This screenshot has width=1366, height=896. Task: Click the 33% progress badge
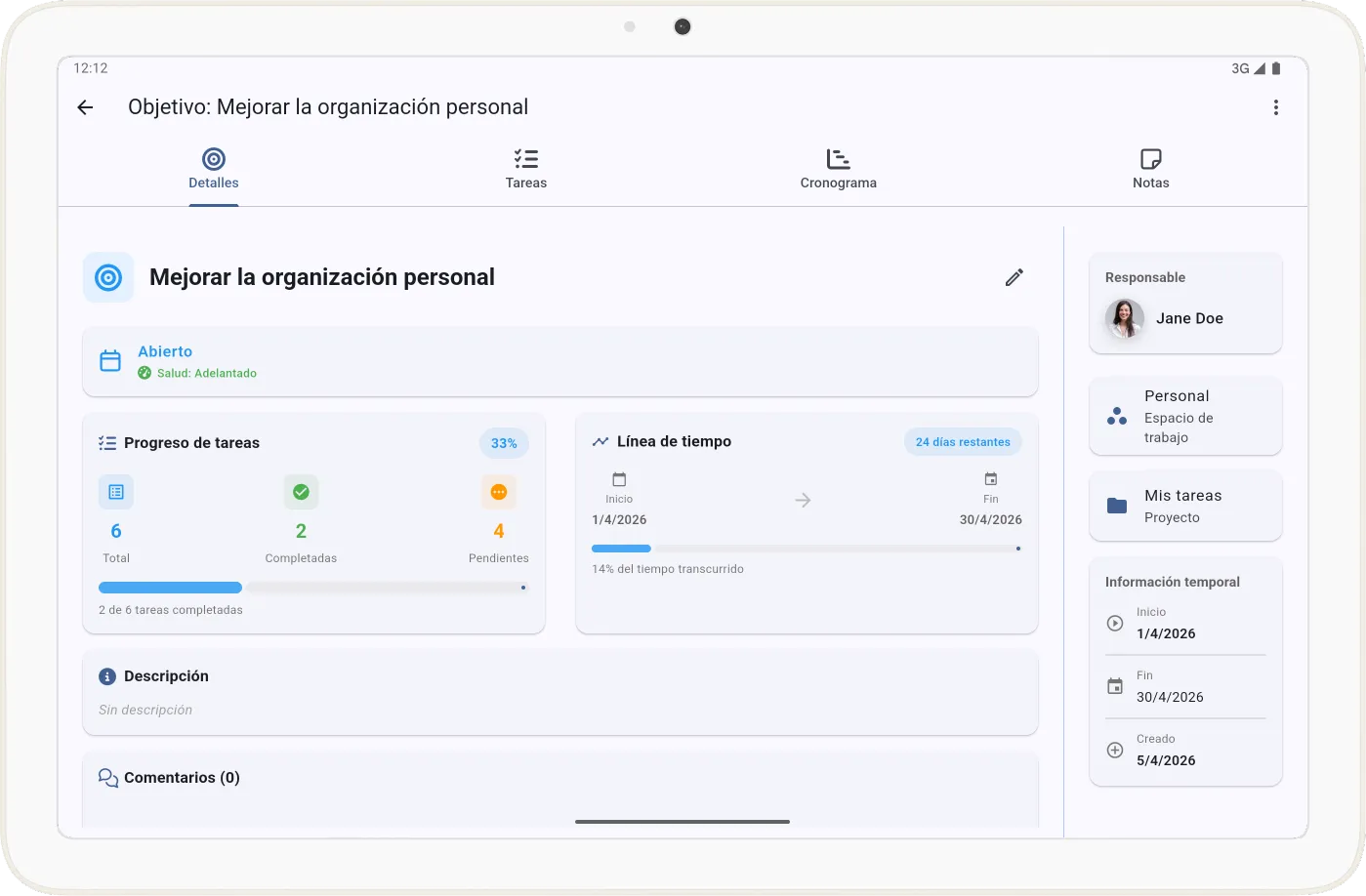pyautogui.click(x=504, y=443)
